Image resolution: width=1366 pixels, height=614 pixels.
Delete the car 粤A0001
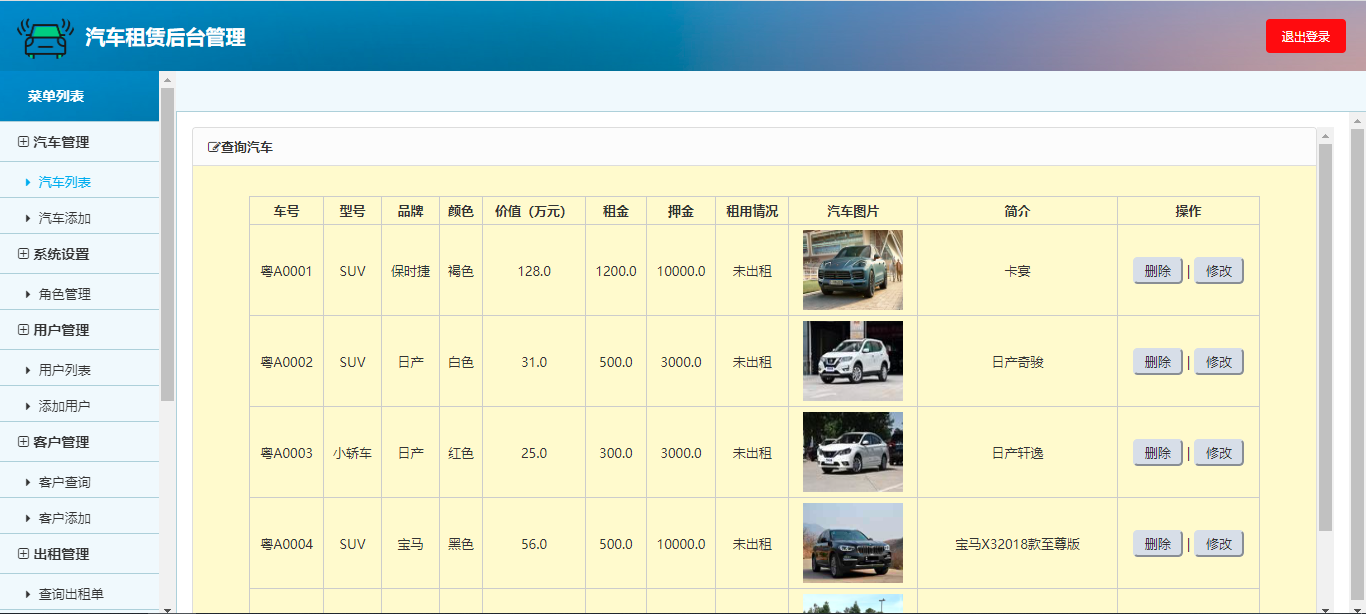click(x=1158, y=271)
